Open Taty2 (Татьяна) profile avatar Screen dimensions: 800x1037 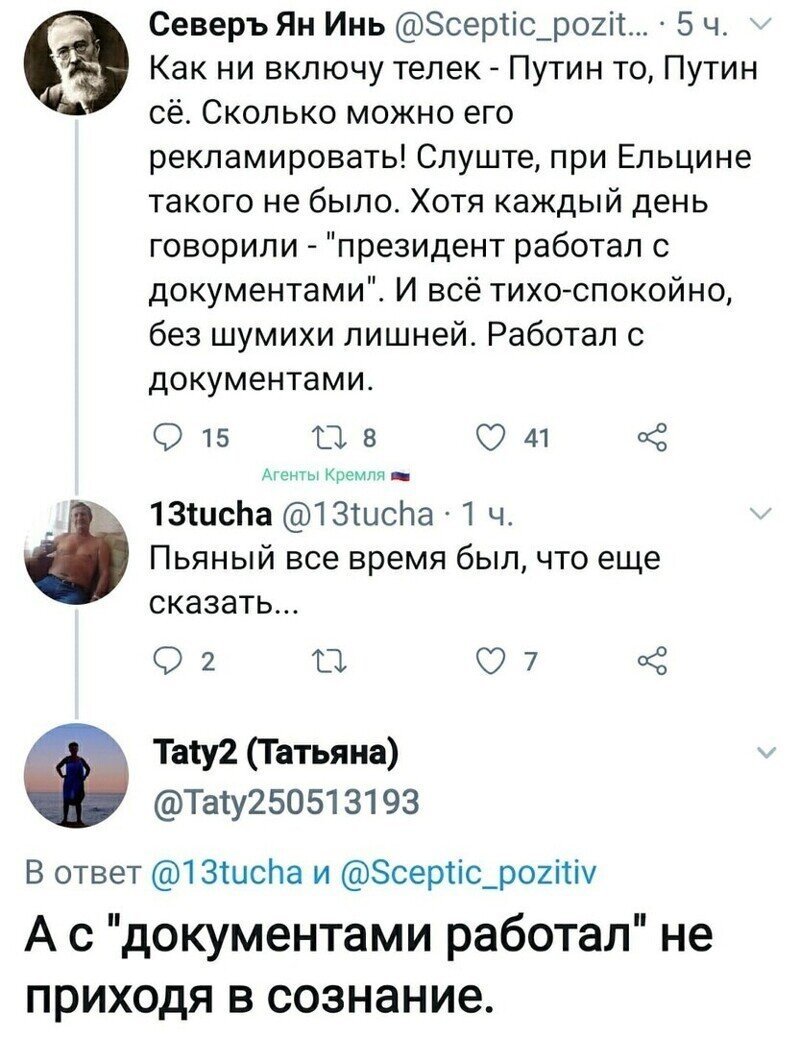click(x=76, y=776)
